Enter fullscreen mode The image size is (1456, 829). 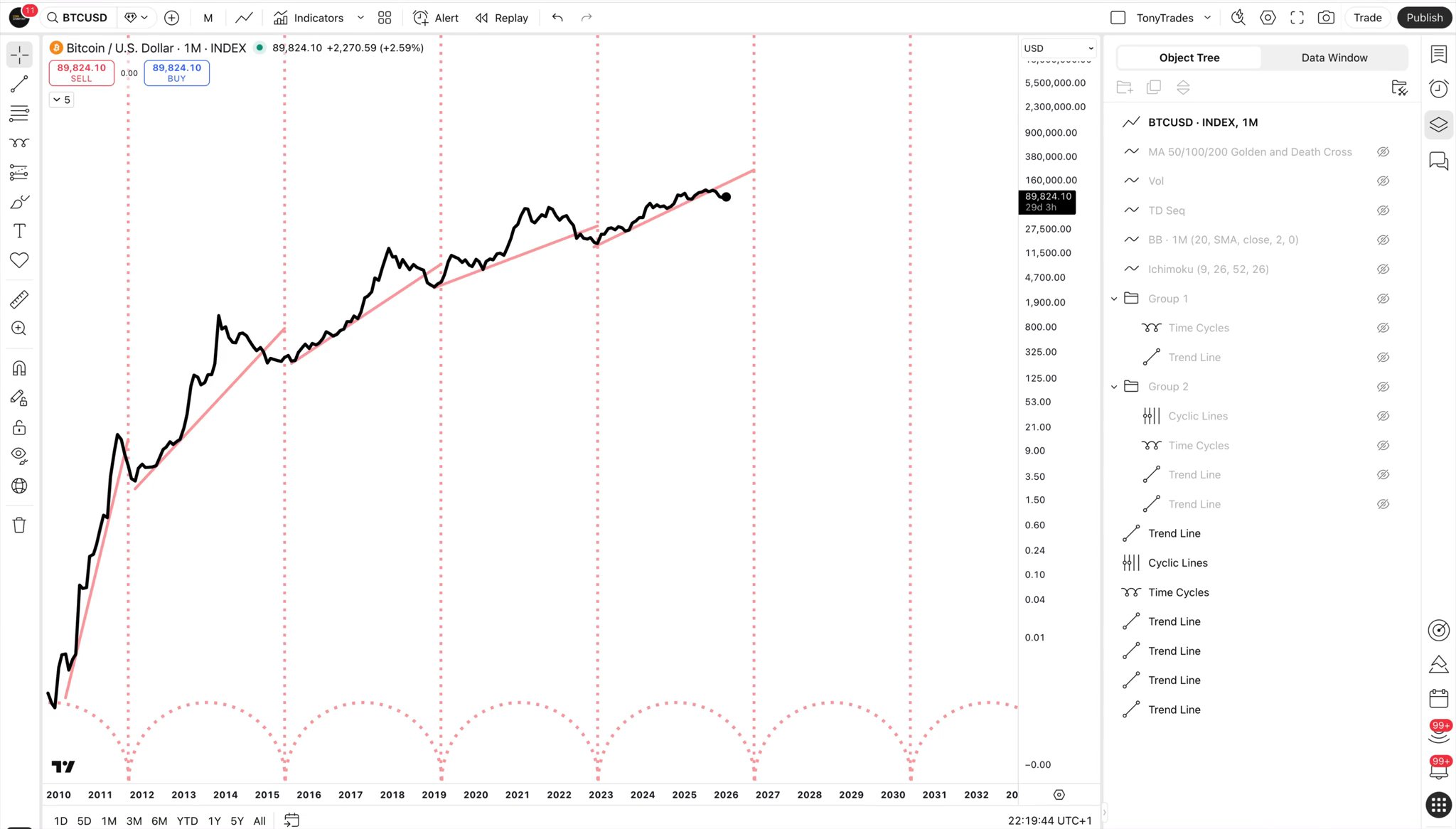(1297, 18)
